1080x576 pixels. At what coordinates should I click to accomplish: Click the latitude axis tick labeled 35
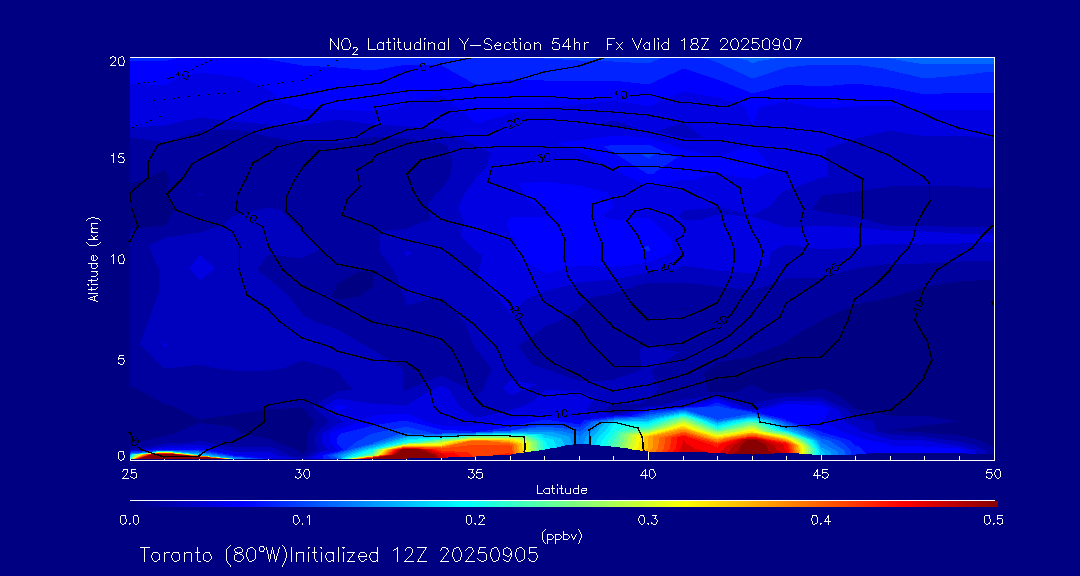pos(476,472)
